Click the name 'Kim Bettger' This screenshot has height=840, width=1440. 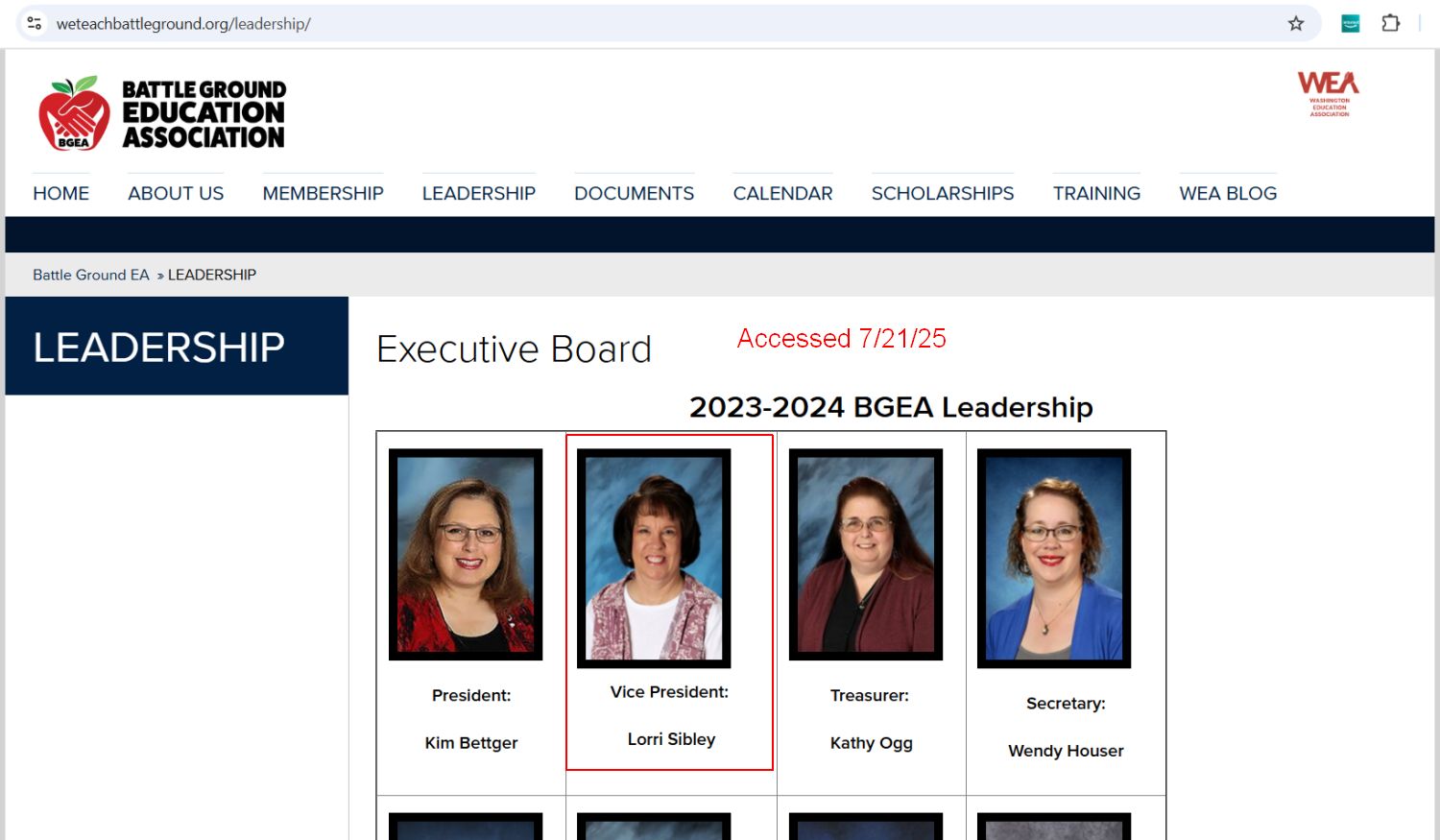pos(471,742)
